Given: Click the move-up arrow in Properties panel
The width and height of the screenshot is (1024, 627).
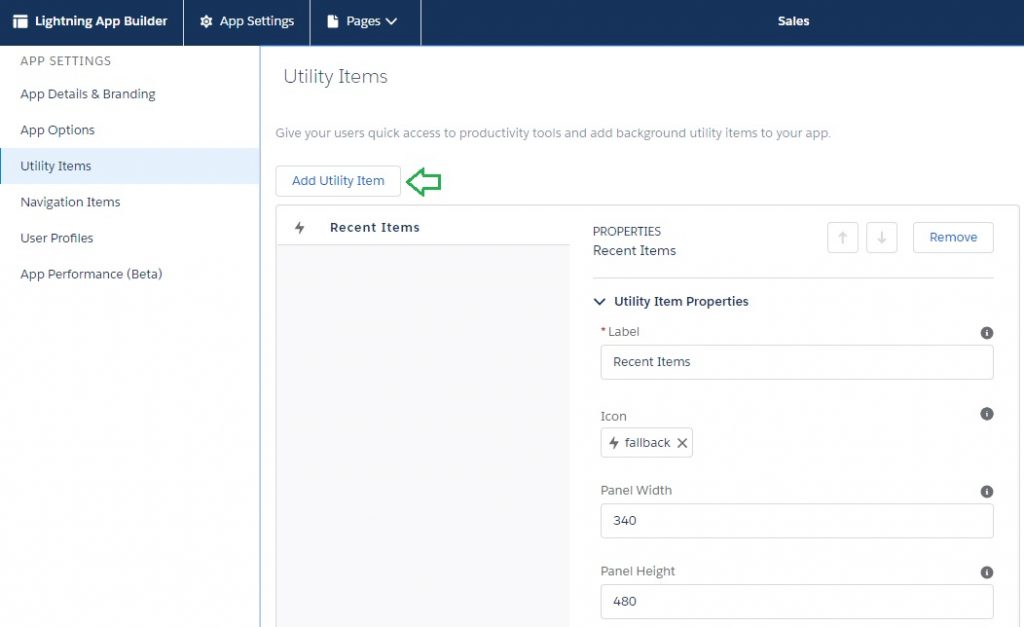Looking at the screenshot, I should [x=843, y=237].
